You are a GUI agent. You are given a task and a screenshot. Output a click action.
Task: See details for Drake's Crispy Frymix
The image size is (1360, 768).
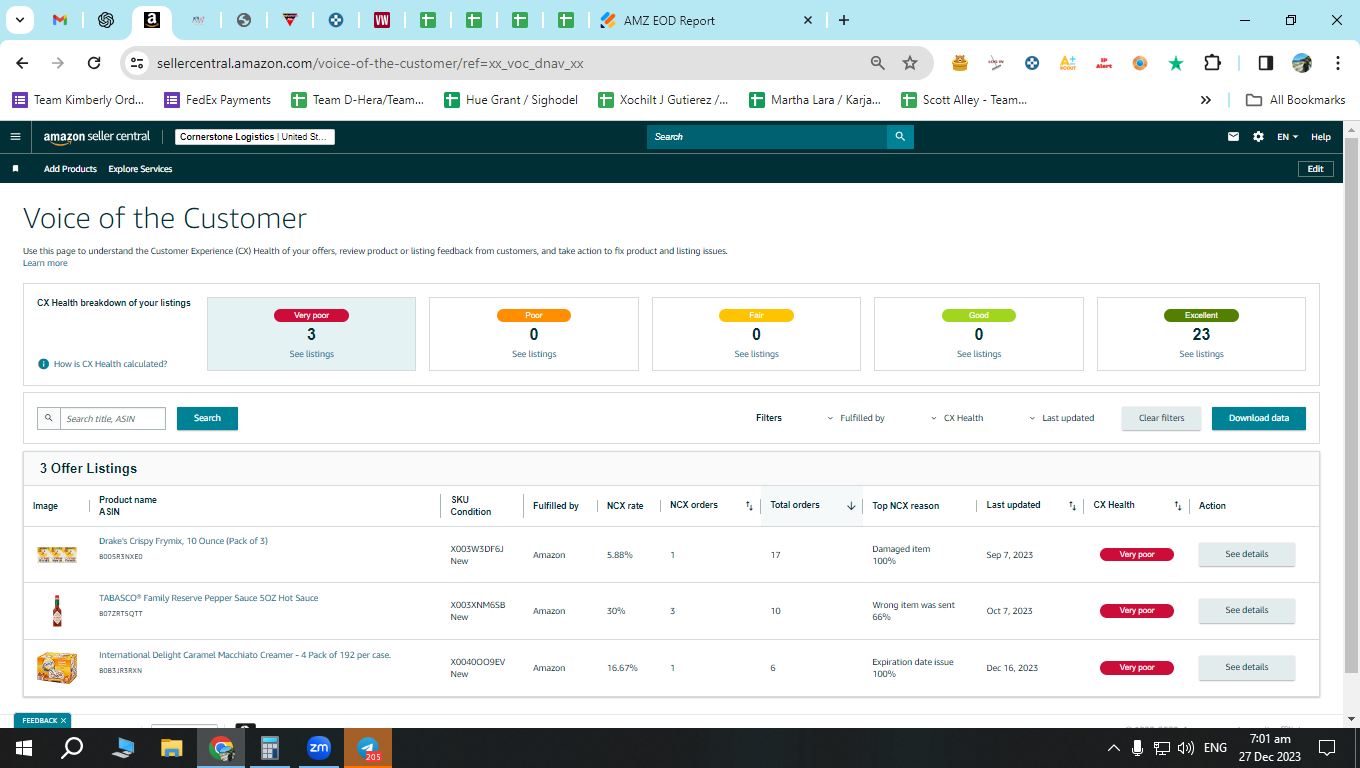1246,554
